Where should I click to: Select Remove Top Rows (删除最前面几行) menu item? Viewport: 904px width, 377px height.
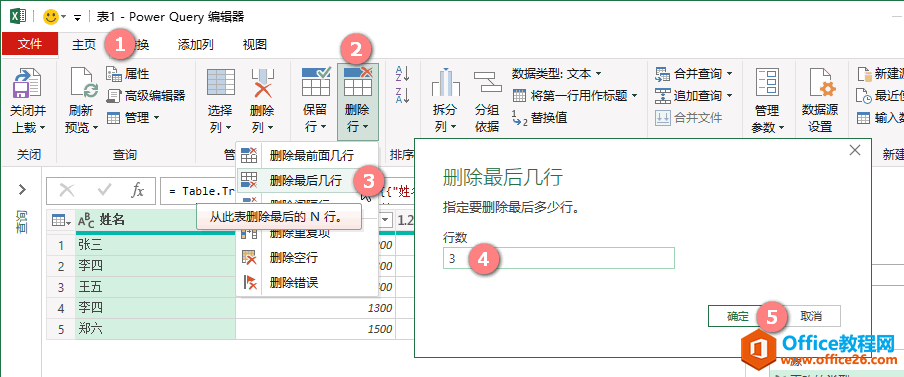(x=307, y=155)
